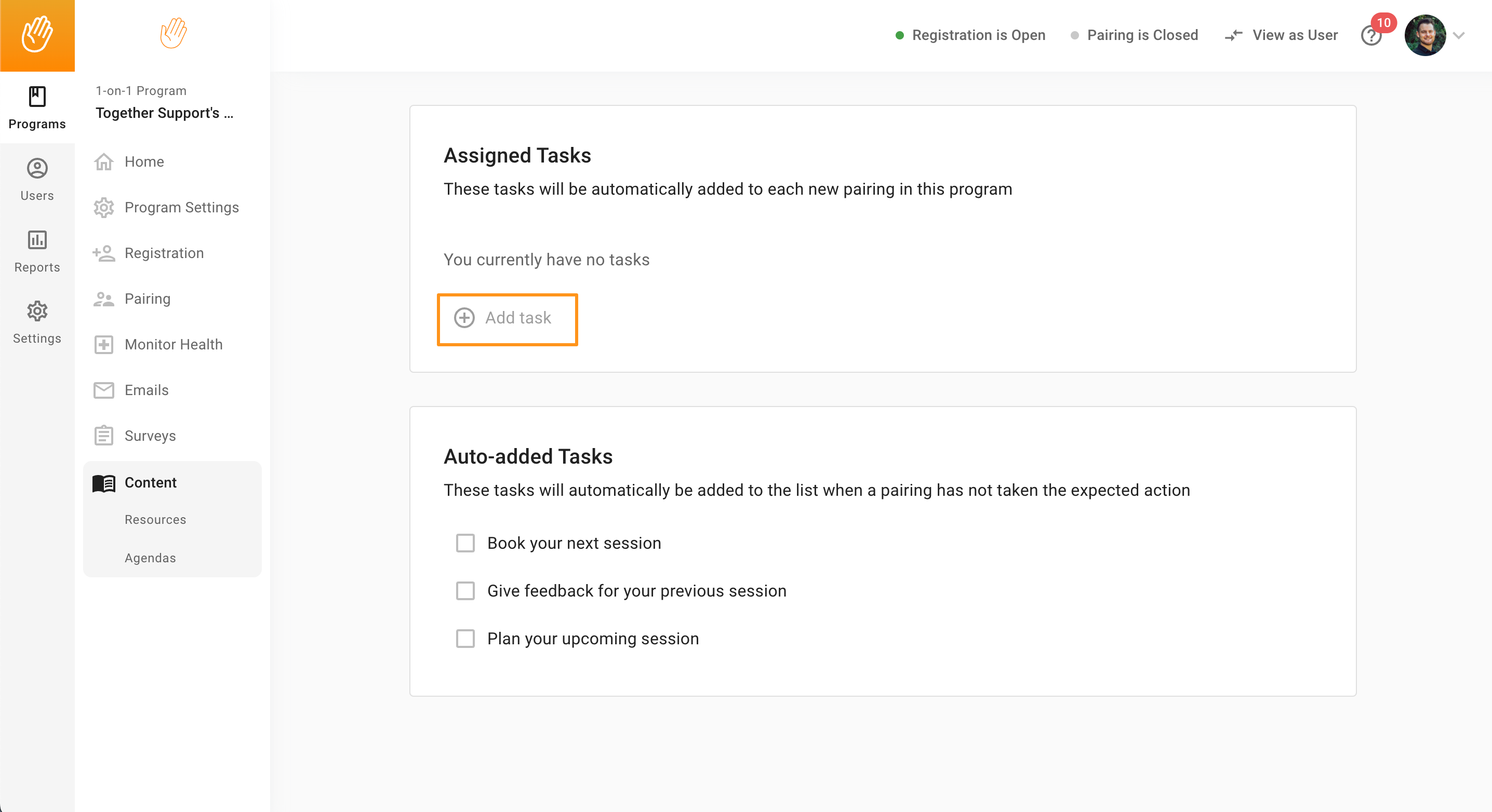Select the Users label in left rail
1492x812 pixels.
click(x=37, y=196)
